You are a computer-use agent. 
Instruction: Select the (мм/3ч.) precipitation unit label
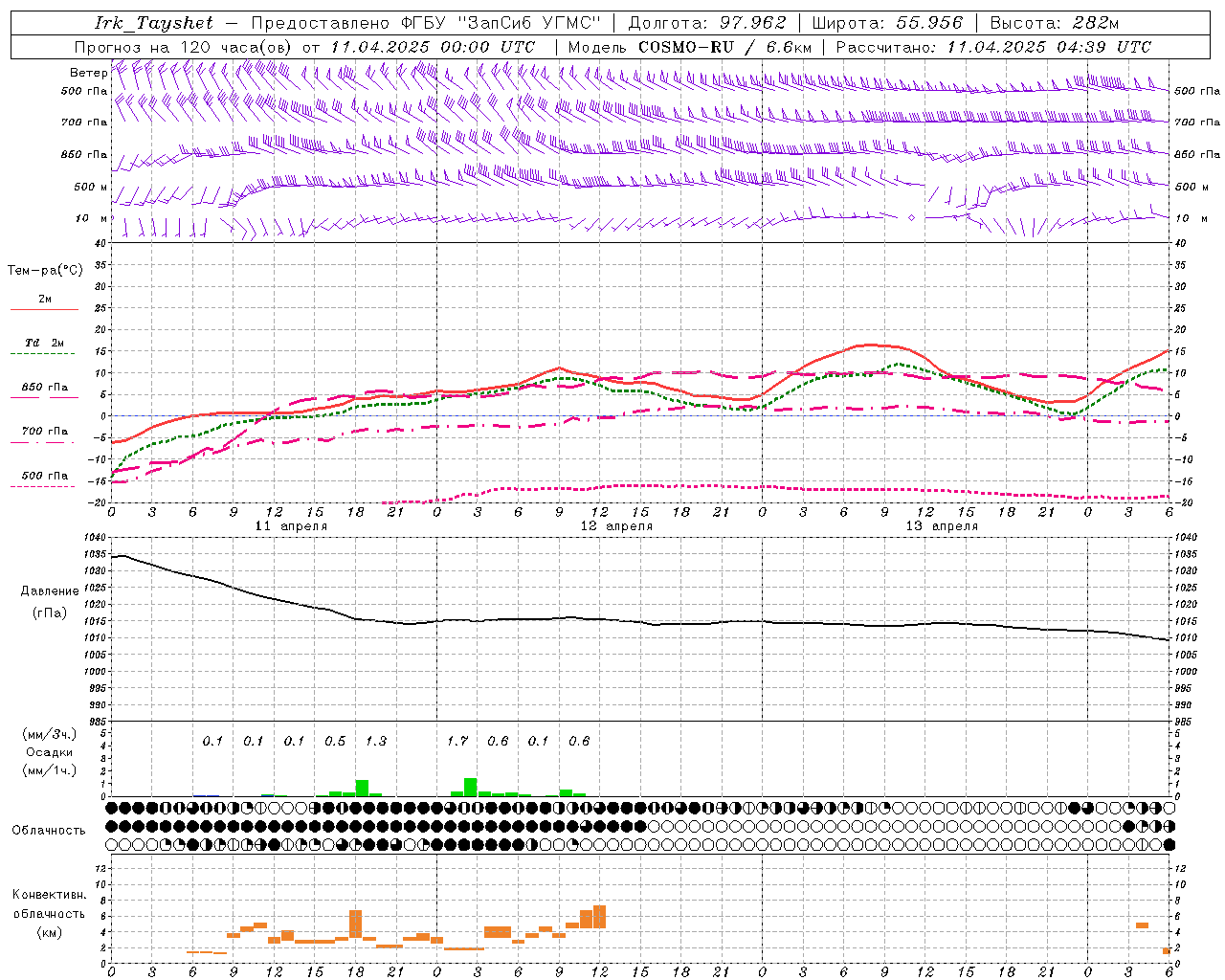pos(50,734)
